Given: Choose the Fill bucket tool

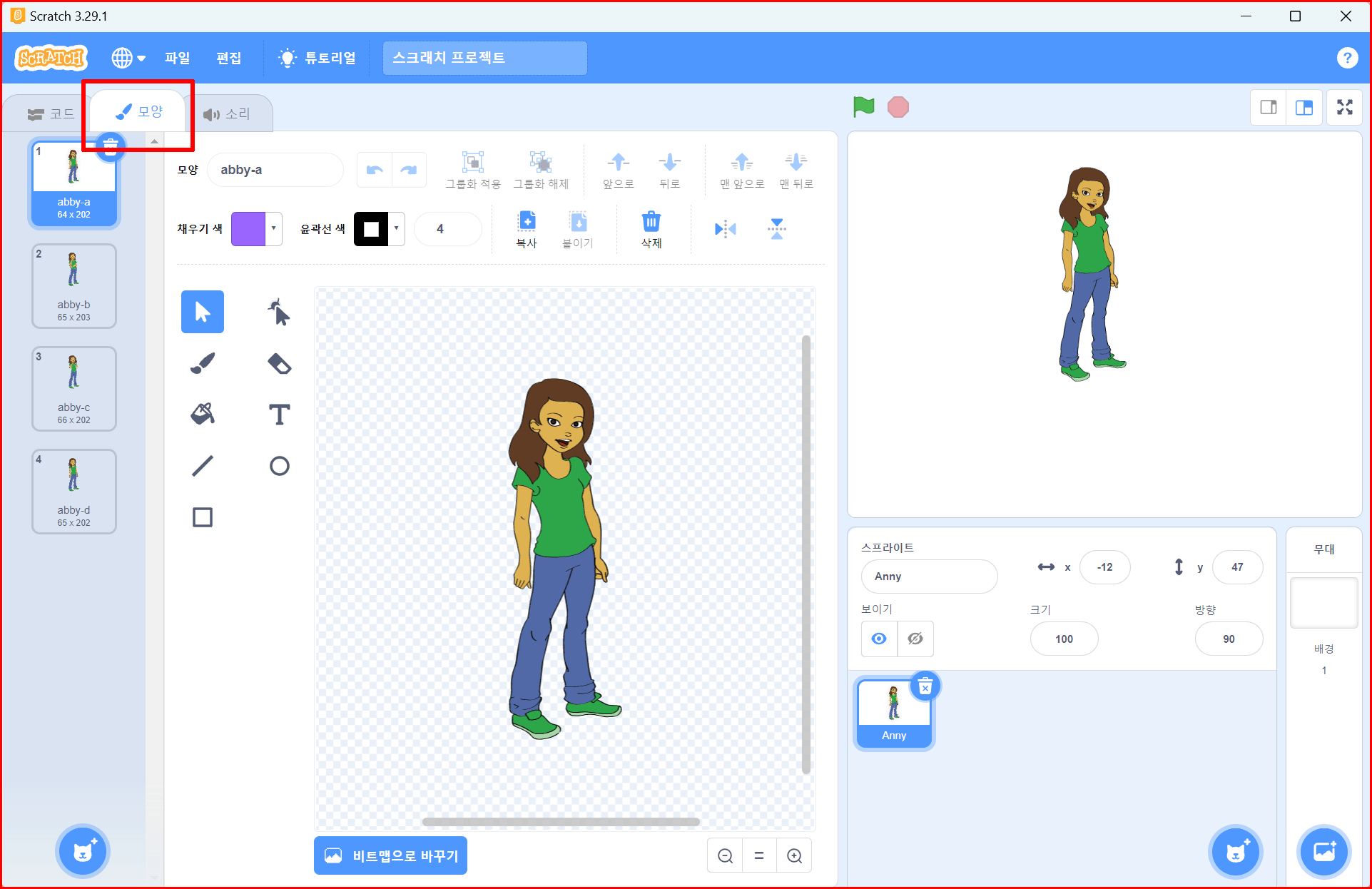Looking at the screenshot, I should pos(203,415).
